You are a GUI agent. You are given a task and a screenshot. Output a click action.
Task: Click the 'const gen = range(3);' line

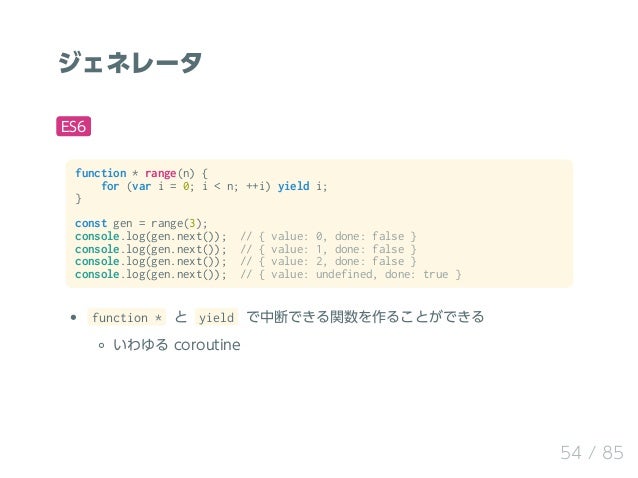[x=141, y=223]
